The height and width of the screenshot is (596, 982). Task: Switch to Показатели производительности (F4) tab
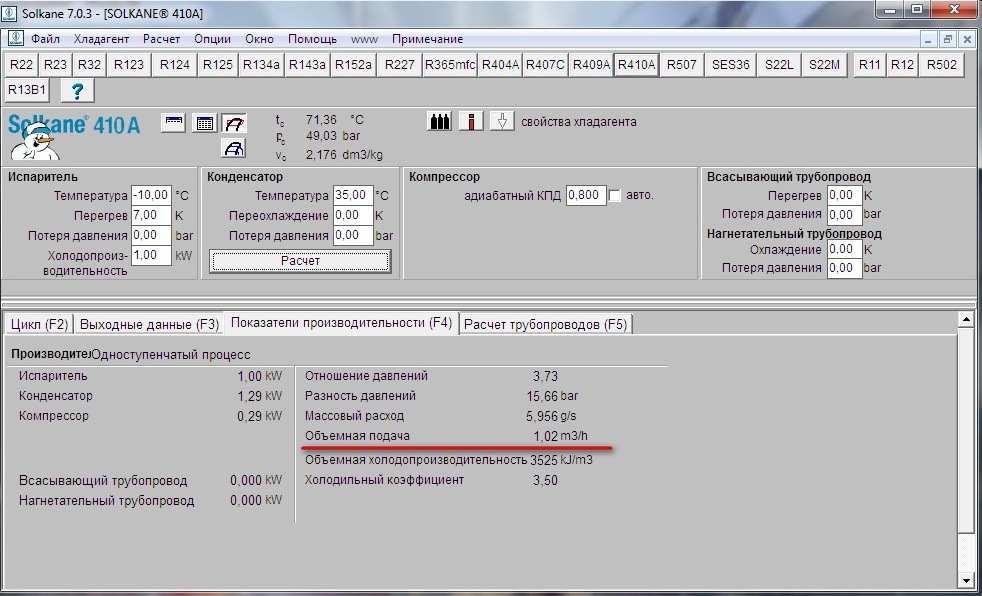[341, 323]
